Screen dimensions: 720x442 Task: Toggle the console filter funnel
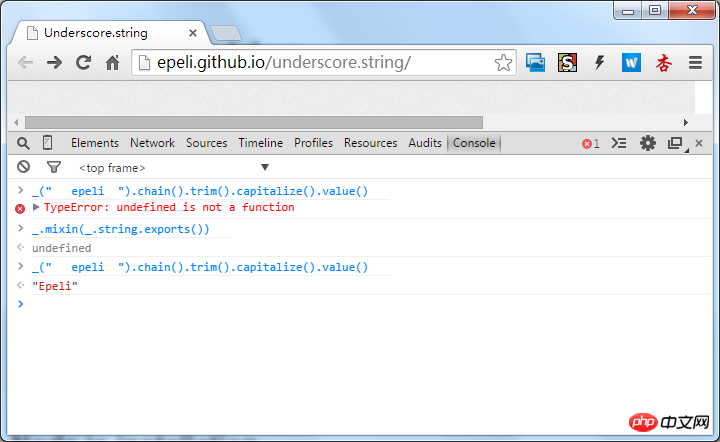[54, 167]
